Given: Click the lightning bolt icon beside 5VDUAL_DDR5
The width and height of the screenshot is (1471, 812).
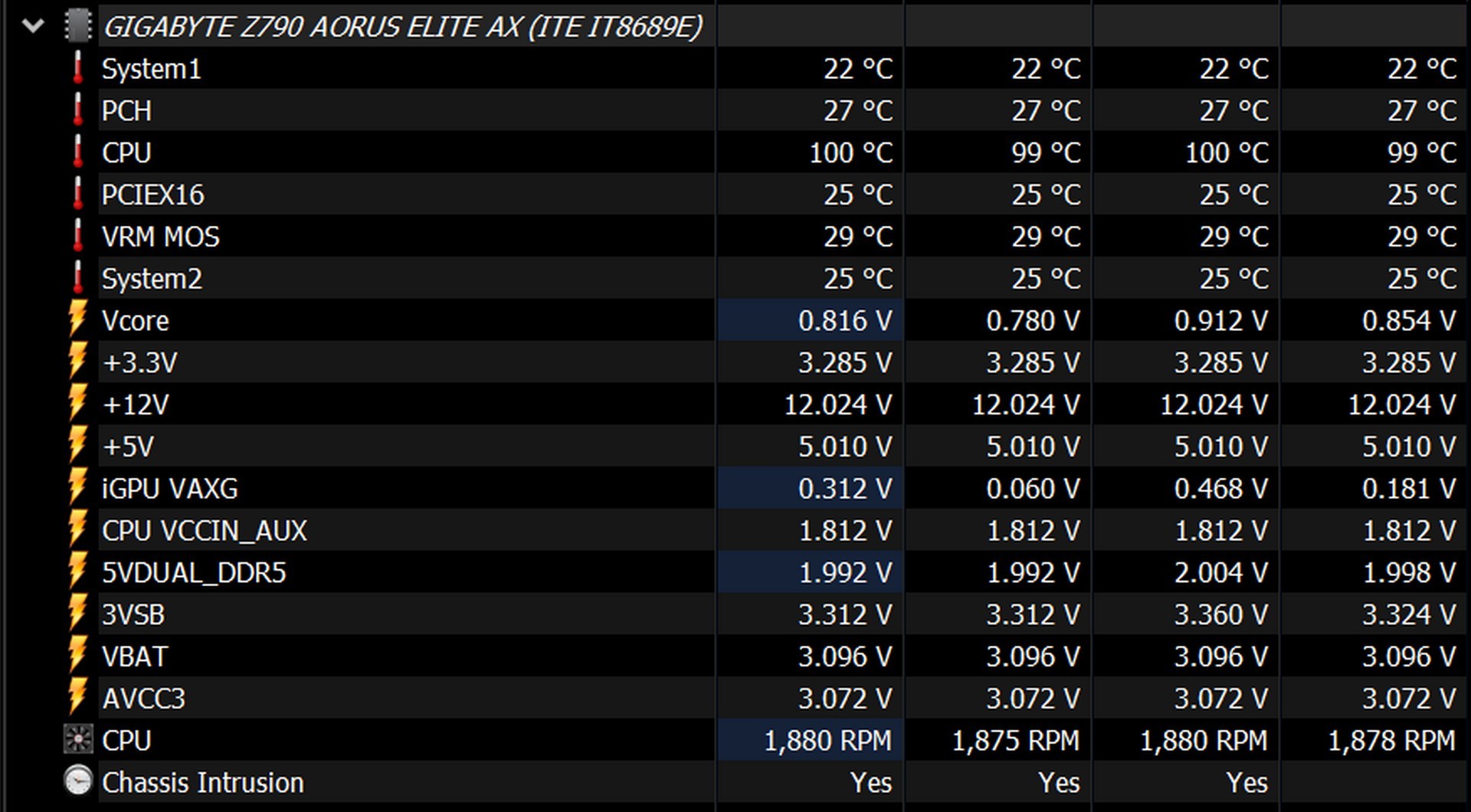Looking at the screenshot, I should tap(77, 571).
